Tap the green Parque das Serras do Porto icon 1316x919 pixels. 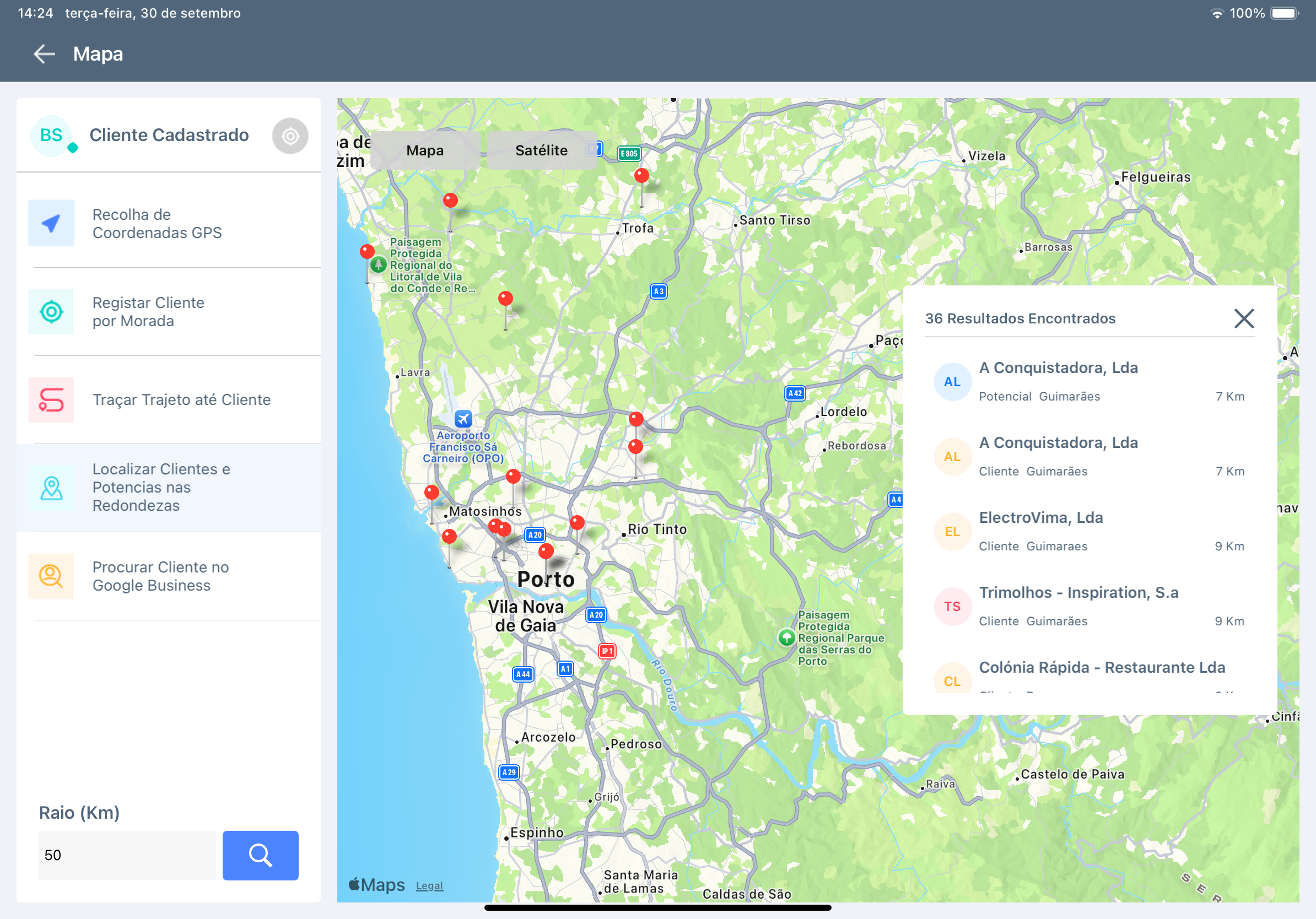786,637
